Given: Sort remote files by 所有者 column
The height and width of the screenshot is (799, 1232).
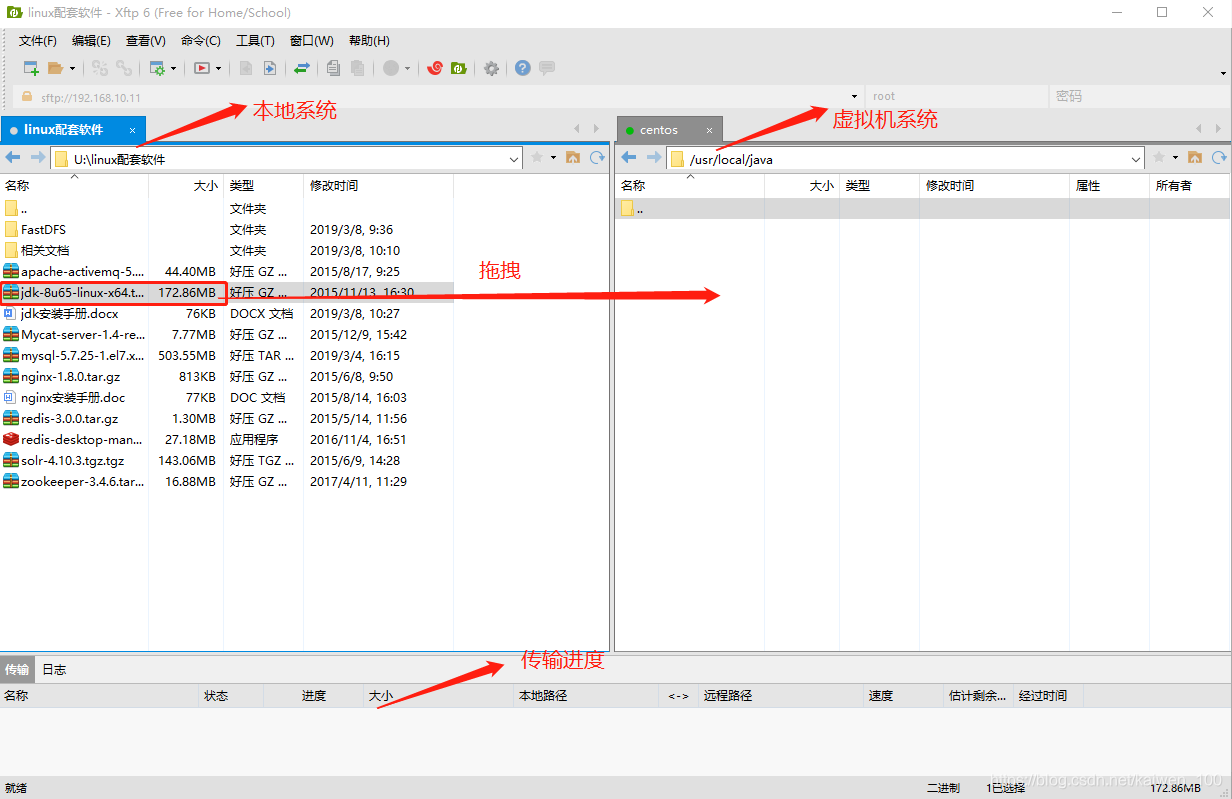Looking at the screenshot, I should pos(1190,185).
